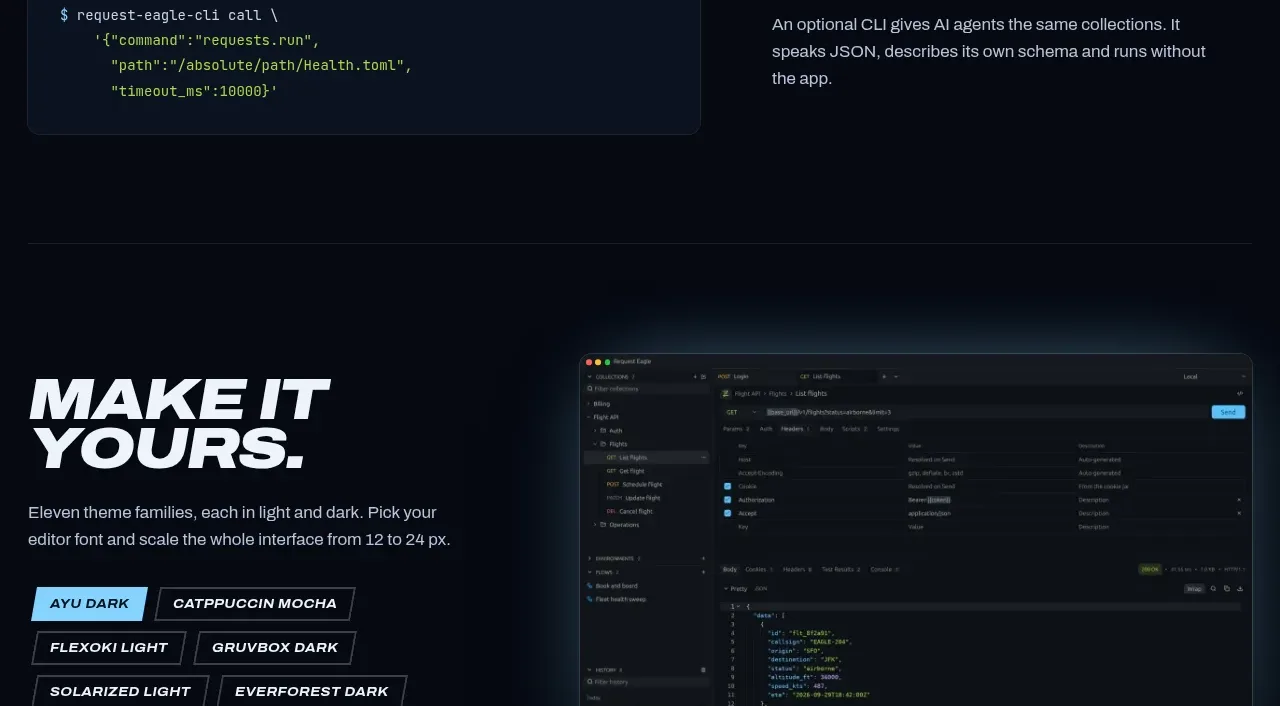The height and width of the screenshot is (706, 1280).
Task: Toggle the Cookie header checkbox
Action: tap(727, 486)
